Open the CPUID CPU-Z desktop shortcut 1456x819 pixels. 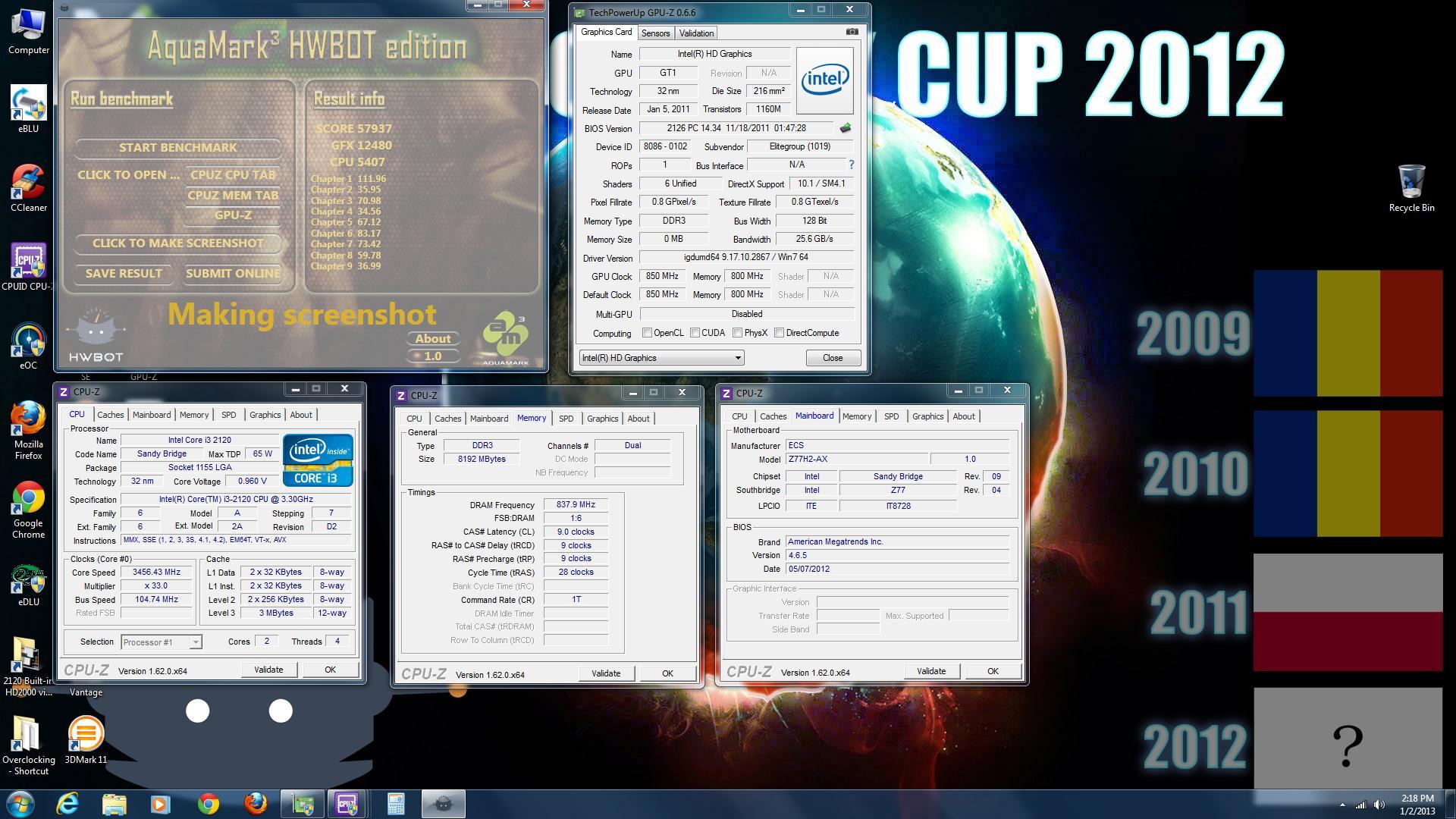(x=28, y=267)
